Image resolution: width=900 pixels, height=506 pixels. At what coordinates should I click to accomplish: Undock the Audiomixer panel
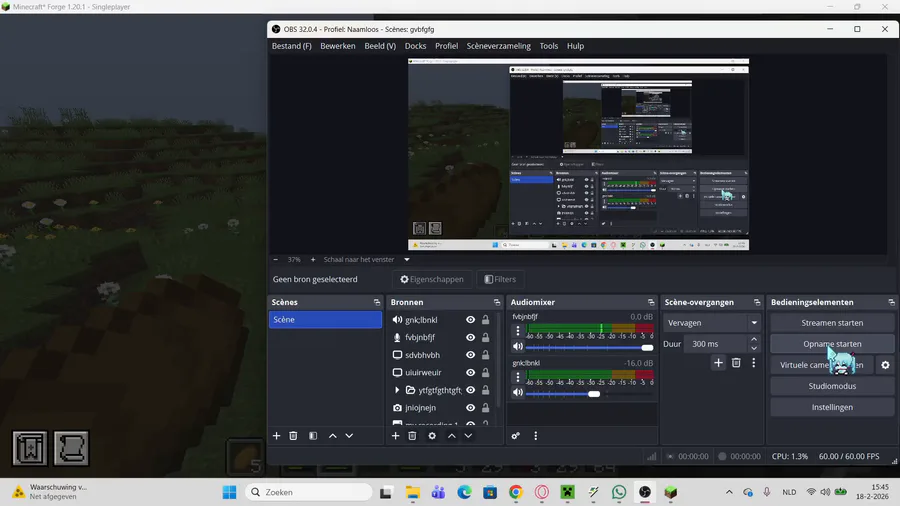tap(651, 302)
